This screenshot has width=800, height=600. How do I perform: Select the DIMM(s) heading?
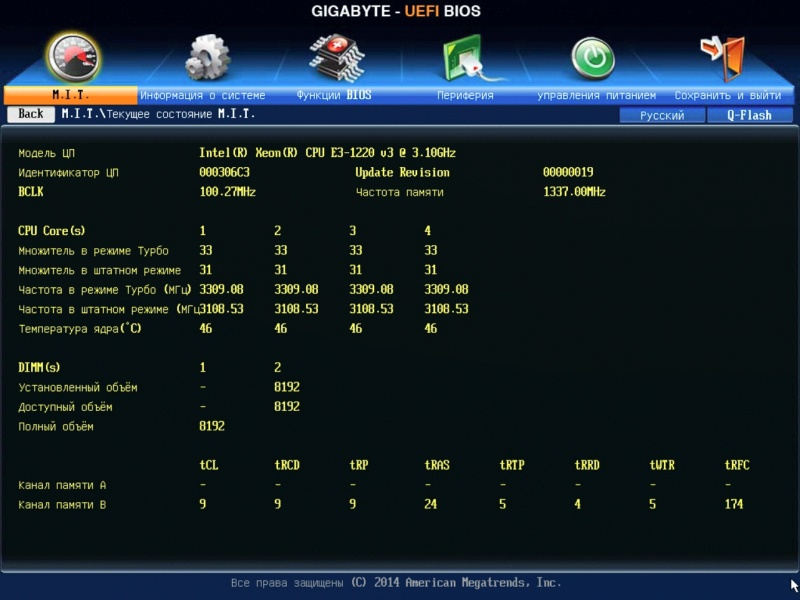[x=39, y=367]
